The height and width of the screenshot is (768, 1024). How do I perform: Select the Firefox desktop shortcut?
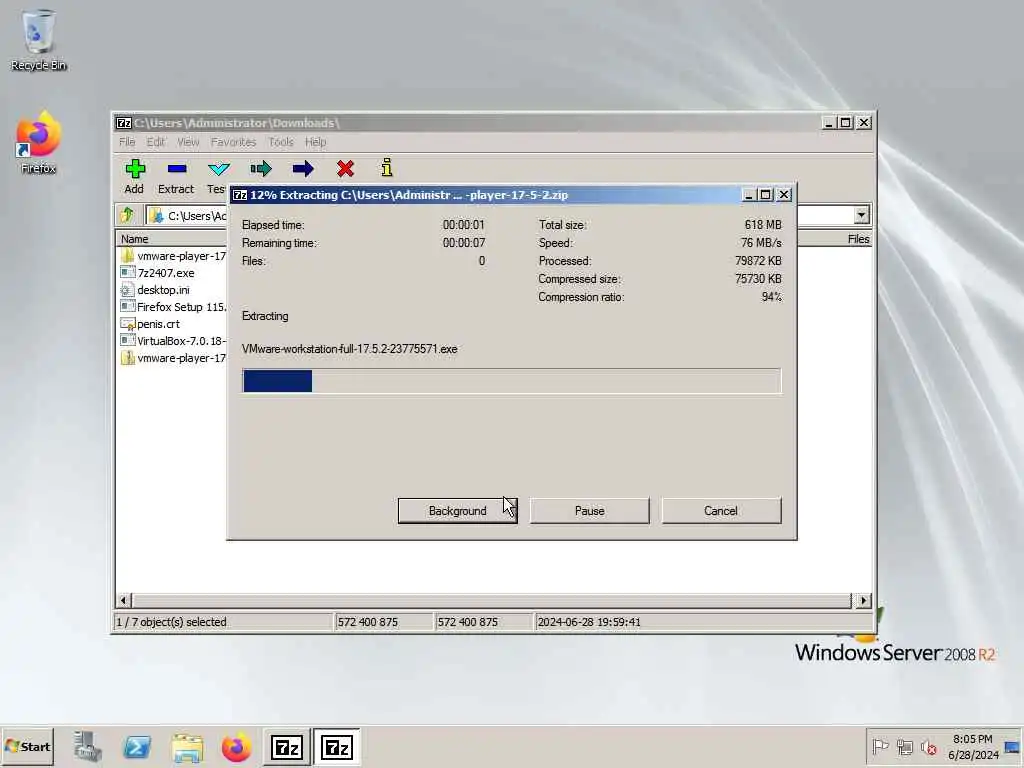(x=39, y=142)
